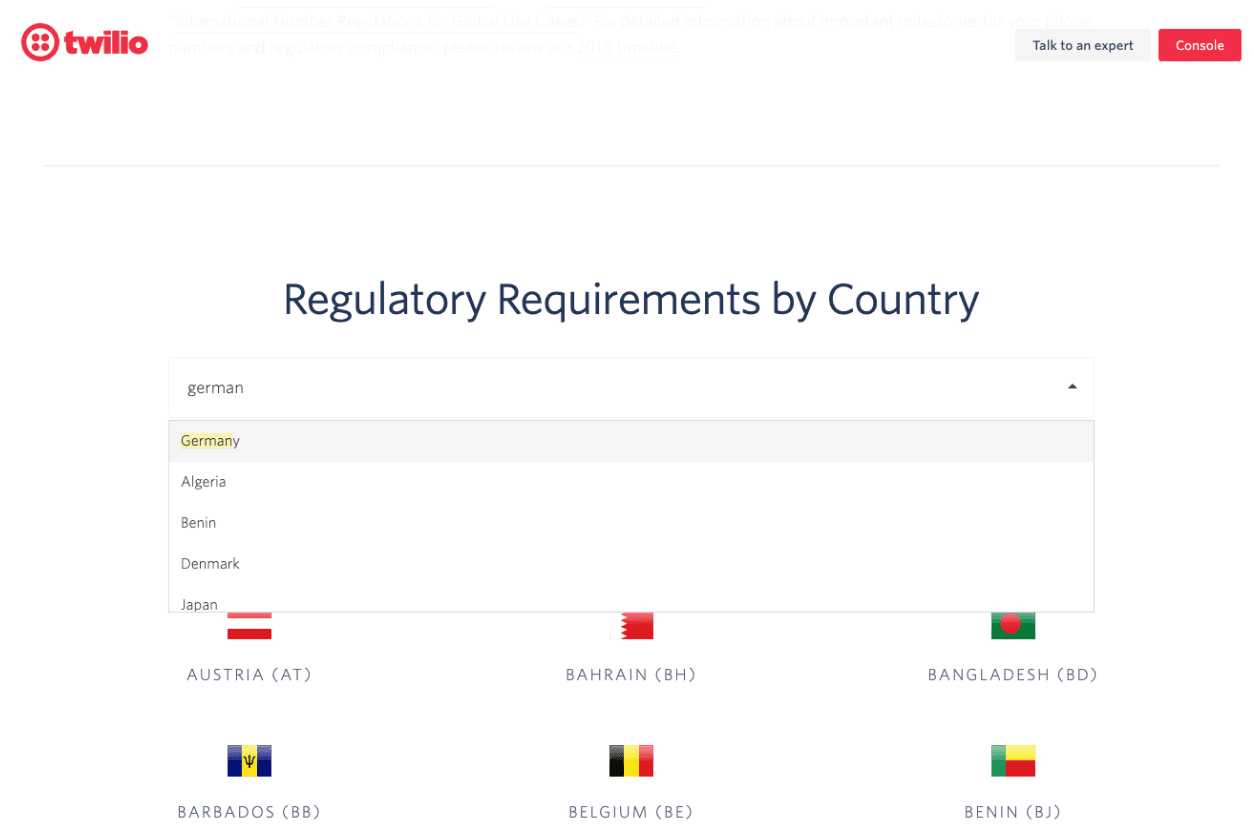The width and height of the screenshot is (1254, 830).
Task: Select Benin from the dropdown options
Action: (x=198, y=522)
